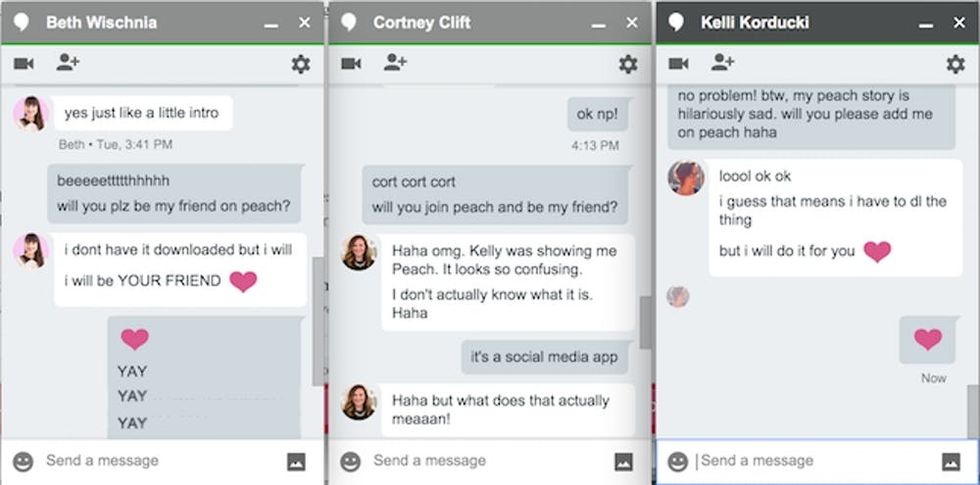Open emoji picker in Cortney Clift chat

coord(350,461)
